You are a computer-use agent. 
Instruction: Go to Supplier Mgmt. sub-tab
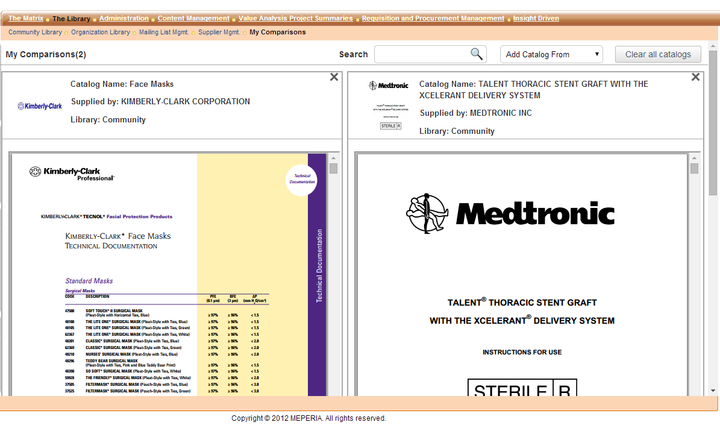219,32
